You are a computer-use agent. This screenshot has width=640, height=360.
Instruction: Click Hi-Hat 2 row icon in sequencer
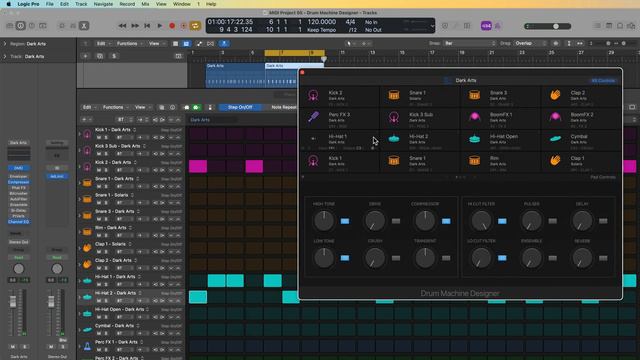point(87,297)
